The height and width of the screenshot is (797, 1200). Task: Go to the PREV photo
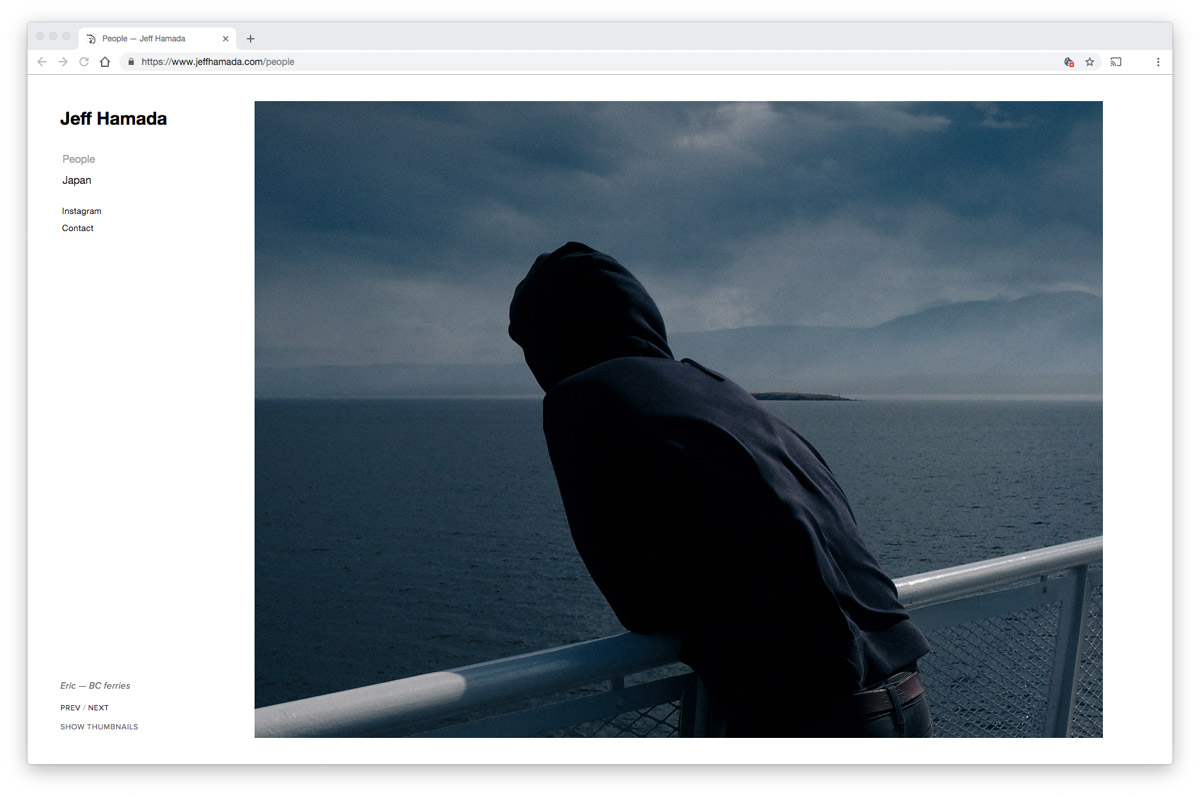70,708
